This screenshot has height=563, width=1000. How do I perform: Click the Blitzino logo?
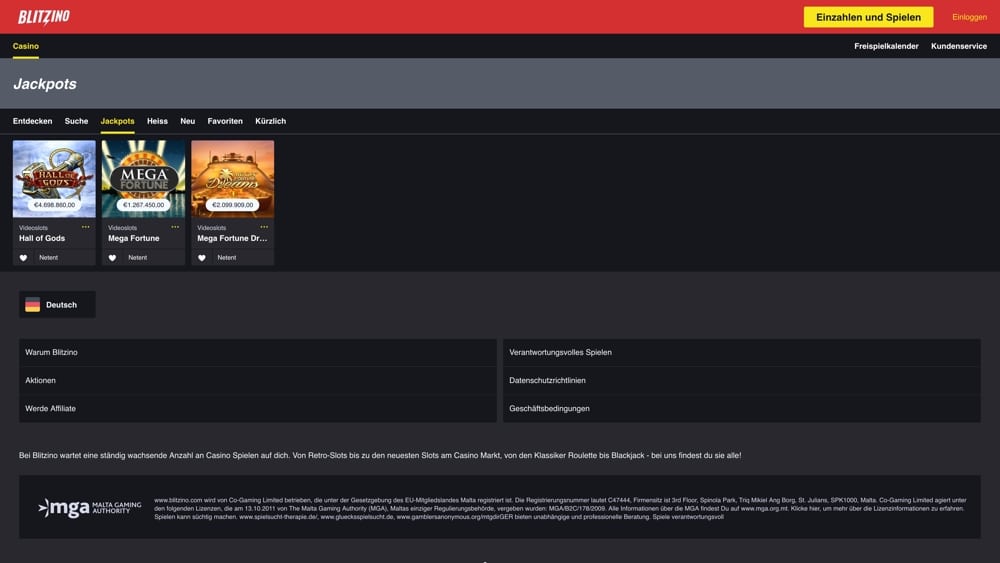coord(43,17)
